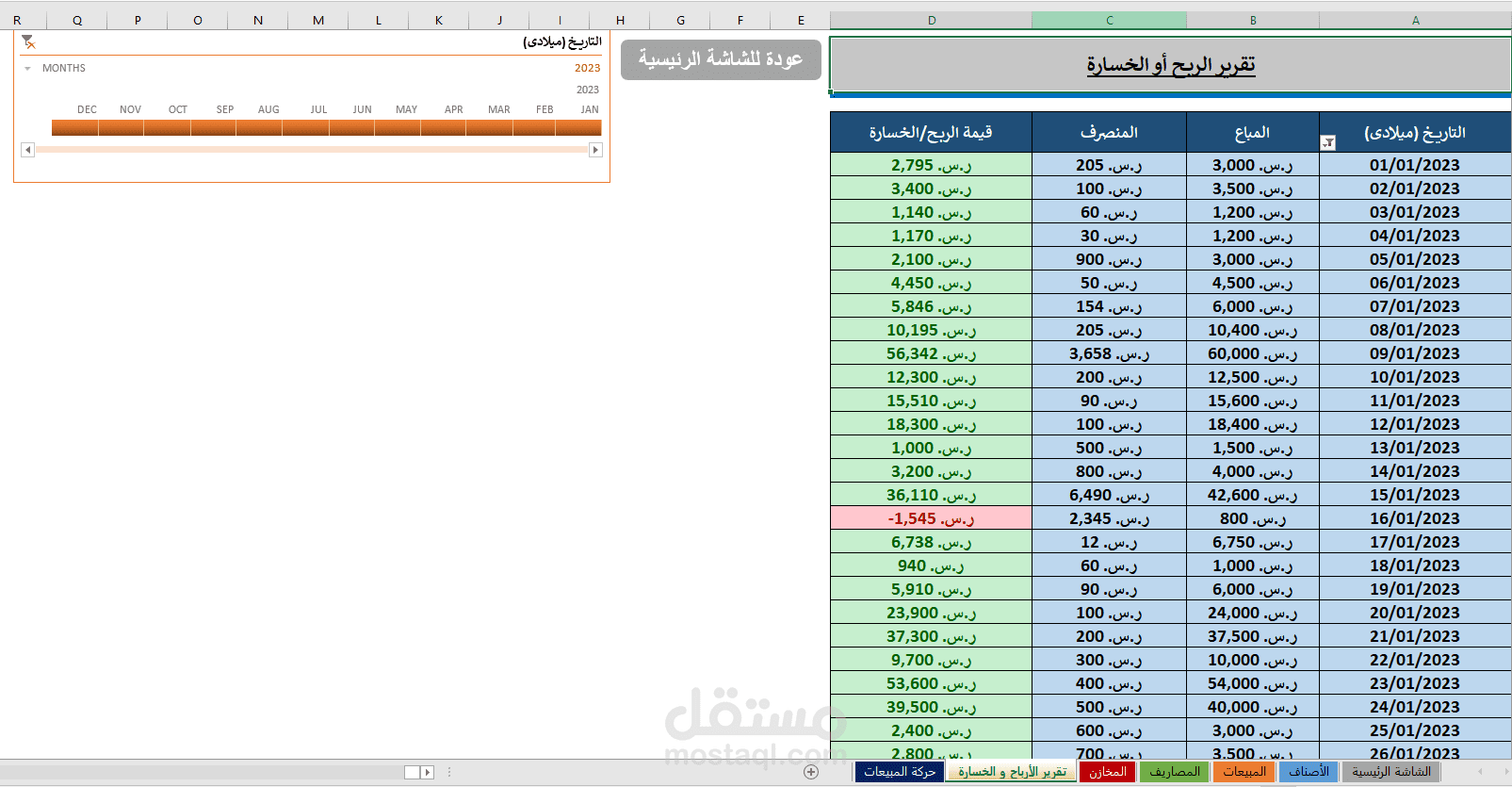Go to the المخازن sheet tab
Viewport: 1512px width, 787px height.
tap(1108, 772)
